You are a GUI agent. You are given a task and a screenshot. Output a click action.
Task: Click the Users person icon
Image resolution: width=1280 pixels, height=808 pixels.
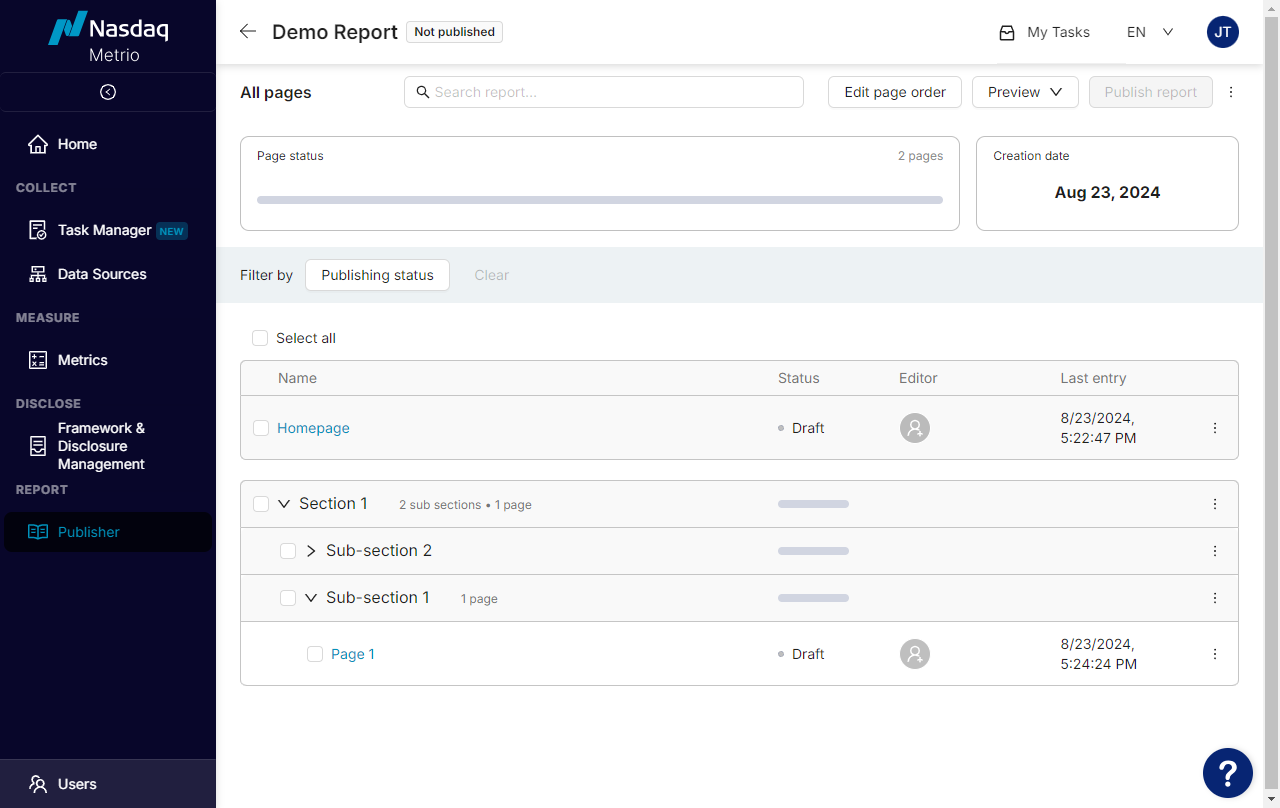pos(38,784)
